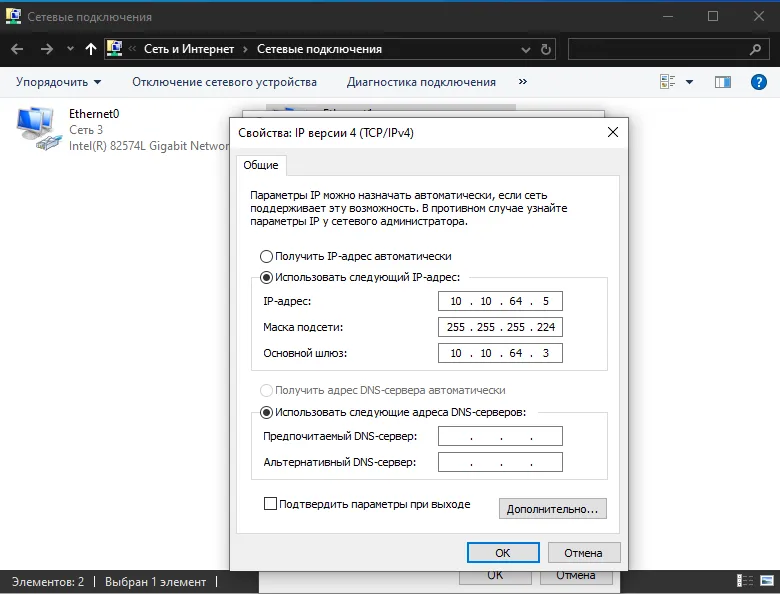
Task: Open the Дополнительно advanced settings button
Action: coord(552,509)
